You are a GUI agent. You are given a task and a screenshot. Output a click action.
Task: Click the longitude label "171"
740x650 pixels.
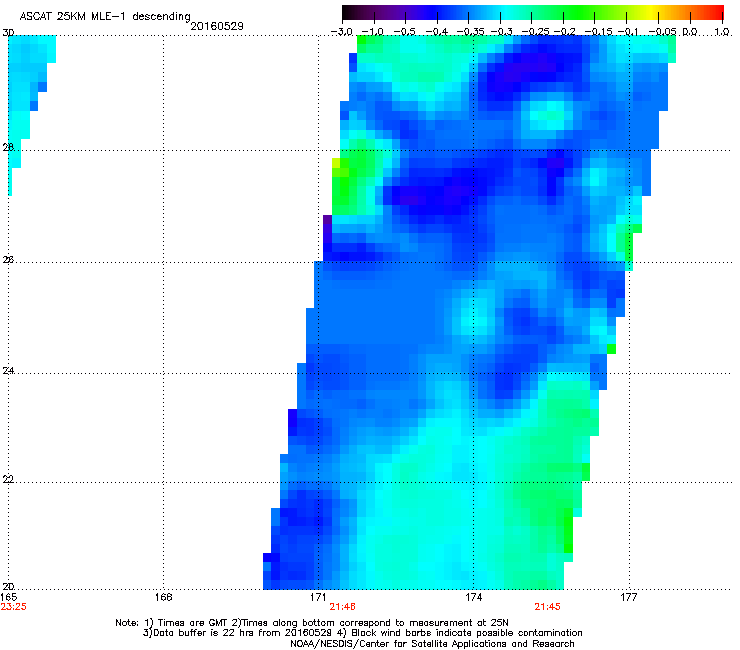click(318, 597)
